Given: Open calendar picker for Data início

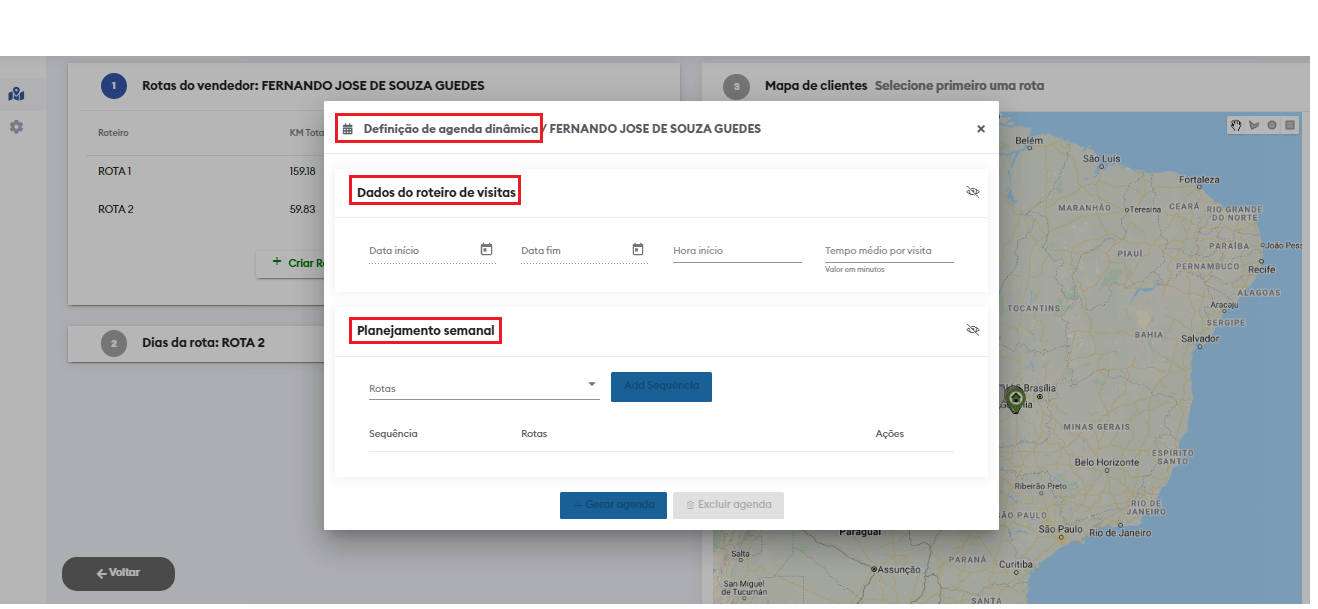Looking at the screenshot, I should tap(486, 249).
